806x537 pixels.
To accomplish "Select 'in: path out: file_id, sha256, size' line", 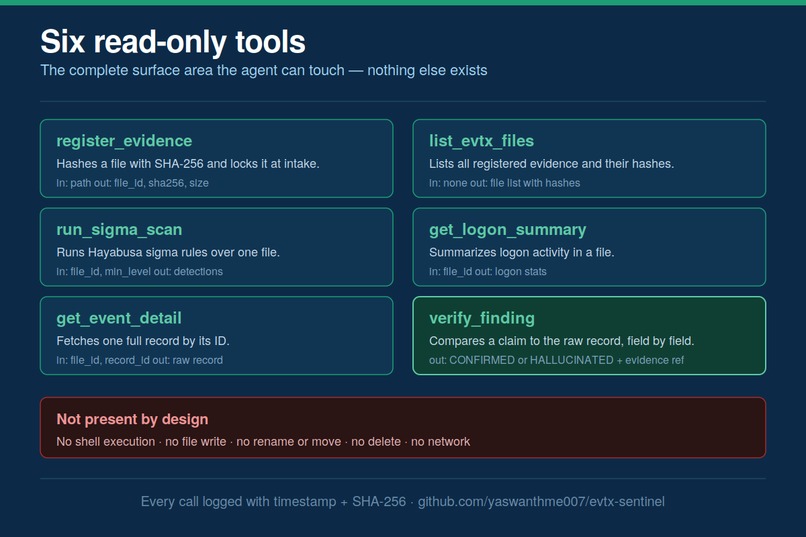I will point(133,183).
